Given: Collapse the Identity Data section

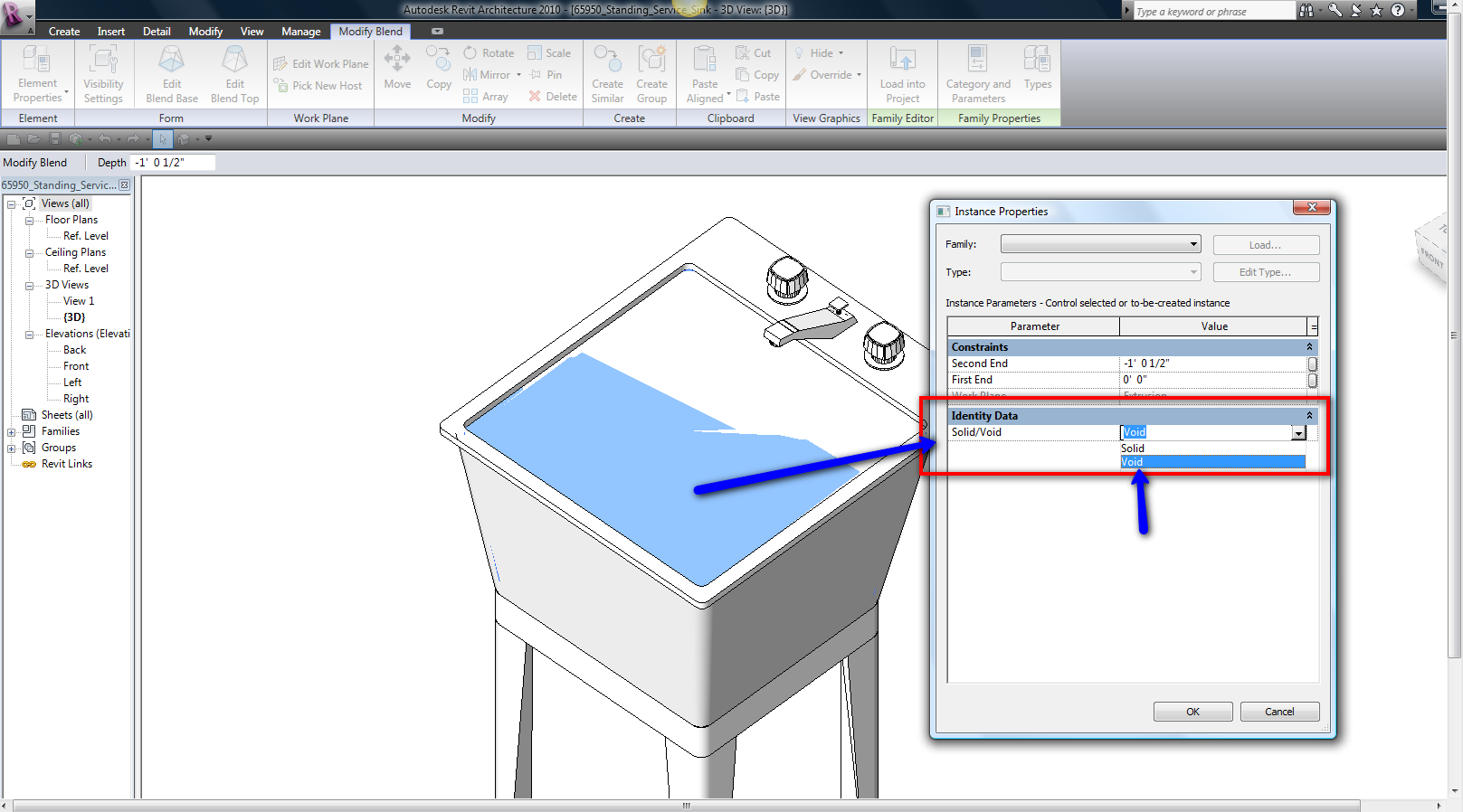Looking at the screenshot, I should [1309, 416].
